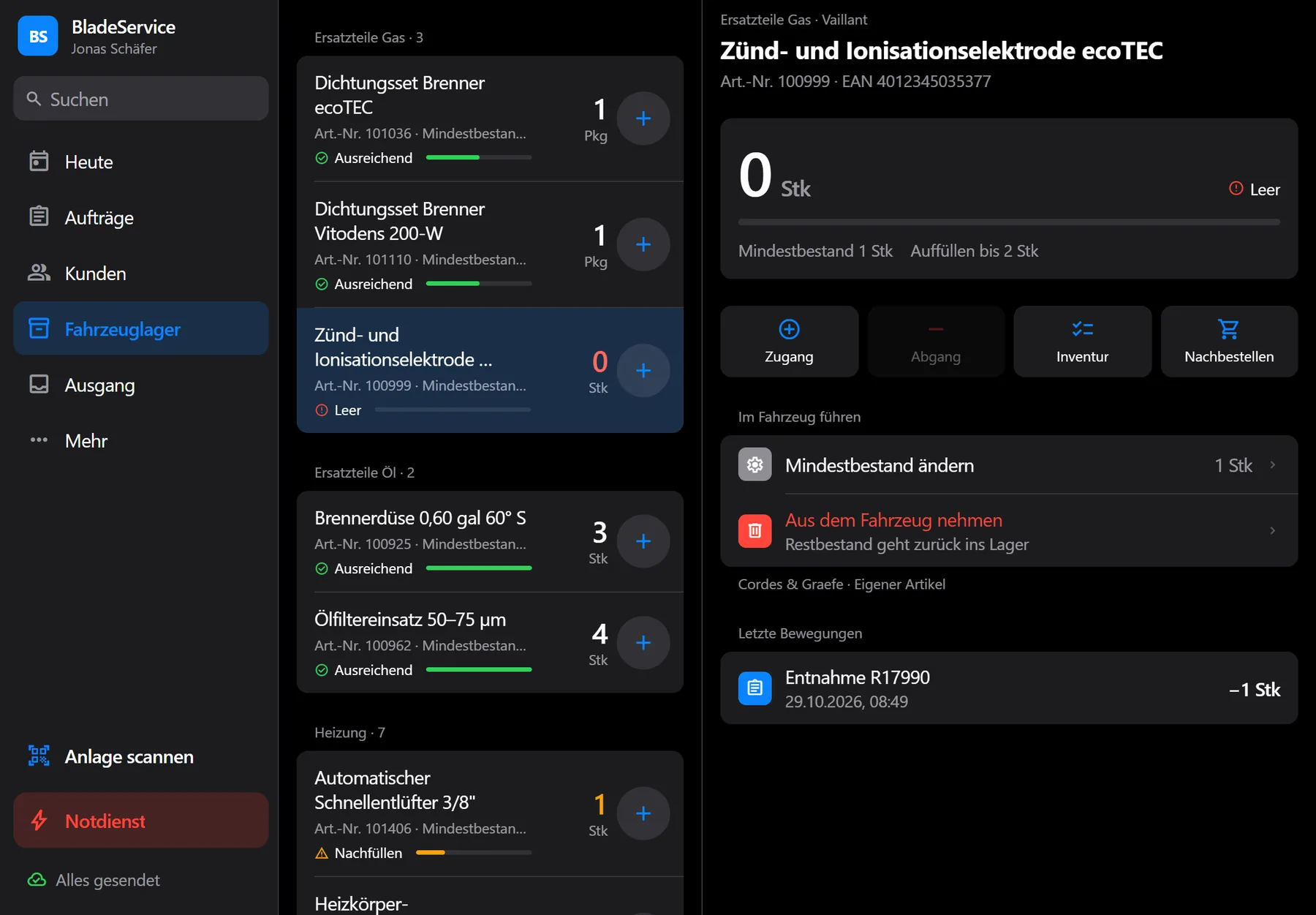Go to Kunden list
1316x915 pixels.
tap(140, 273)
